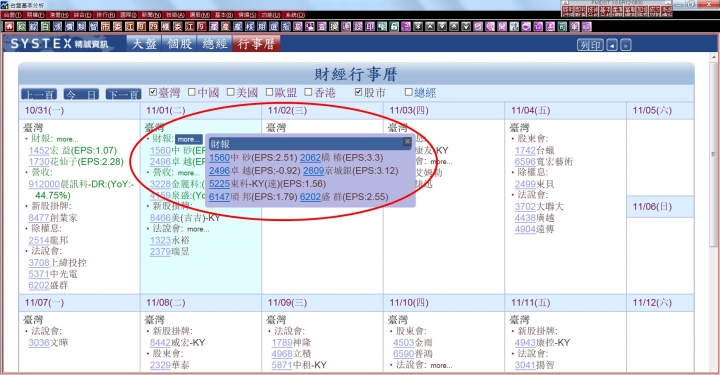Click the 列印 print button
This screenshot has height=375, width=720.
pyautogui.click(x=590, y=45)
